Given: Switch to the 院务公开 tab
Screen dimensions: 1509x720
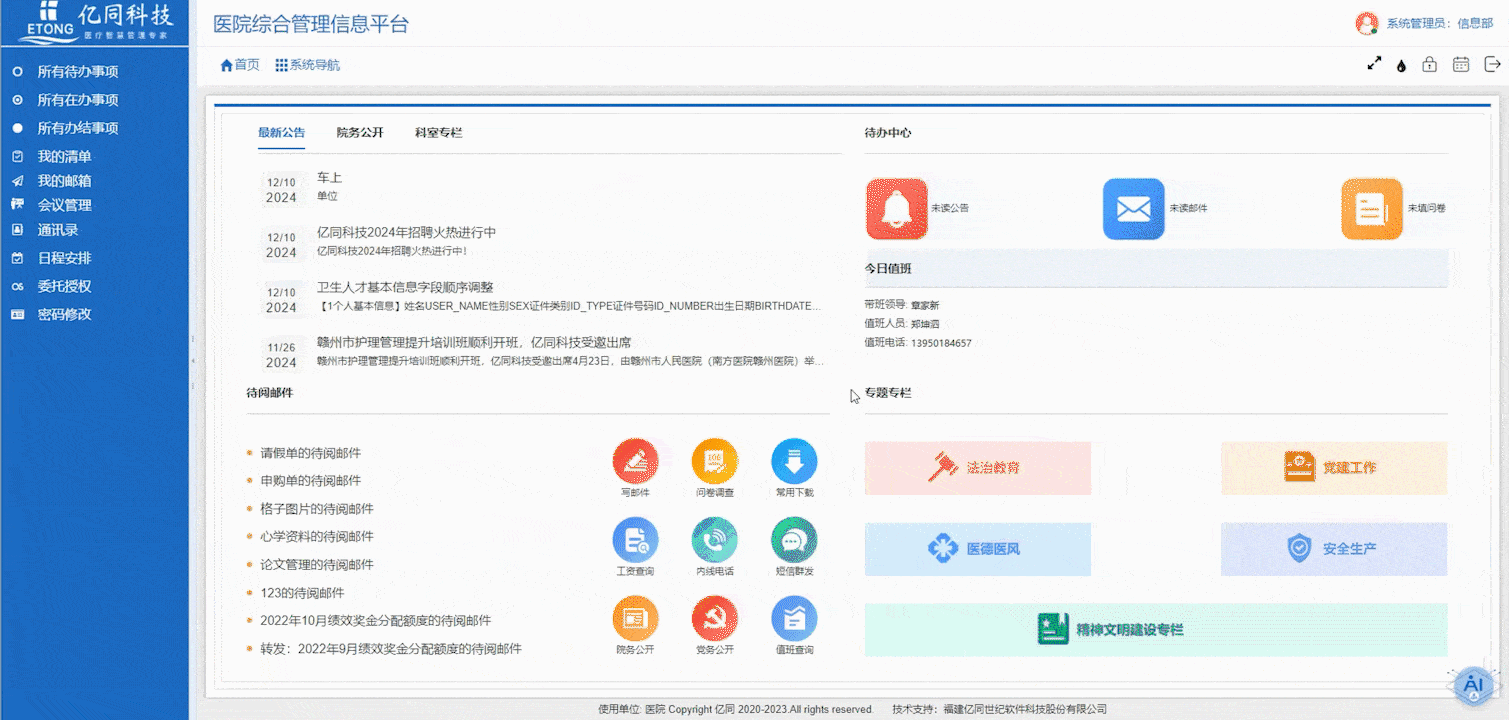Looking at the screenshot, I should pyautogui.click(x=360, y=132).
